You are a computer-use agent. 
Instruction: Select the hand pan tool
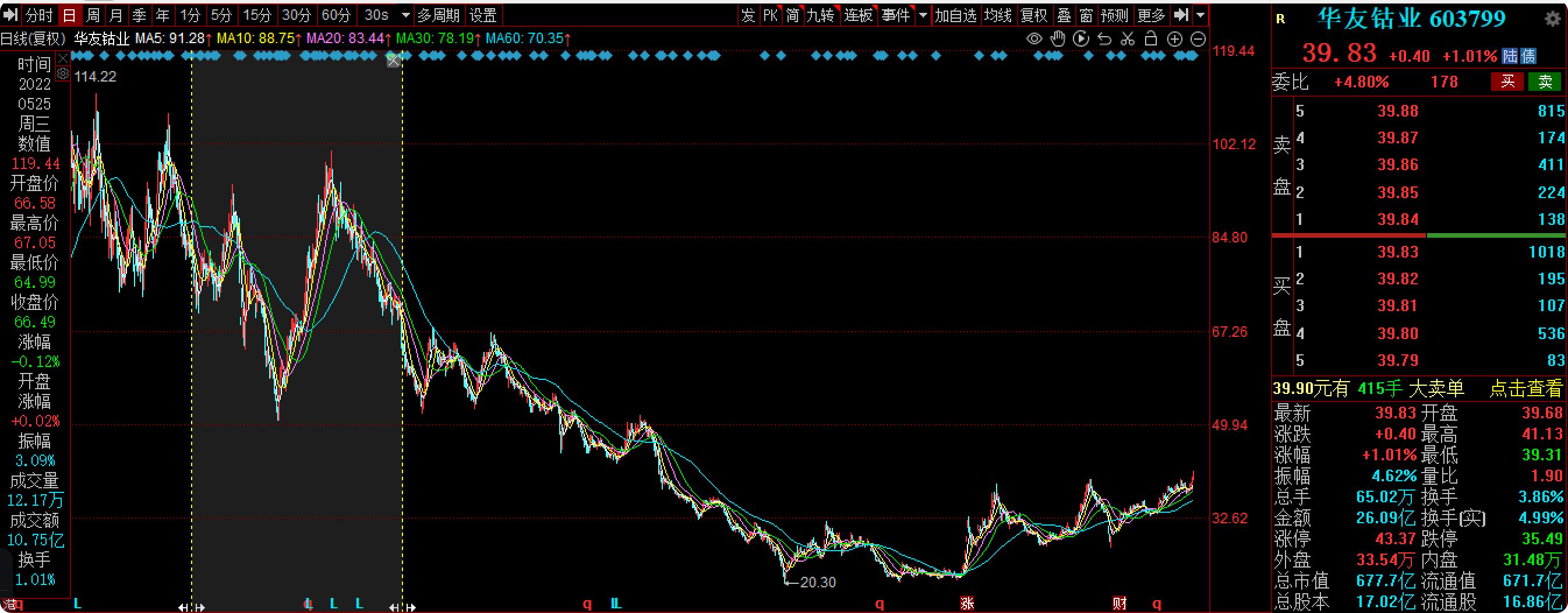[1058, 40]
